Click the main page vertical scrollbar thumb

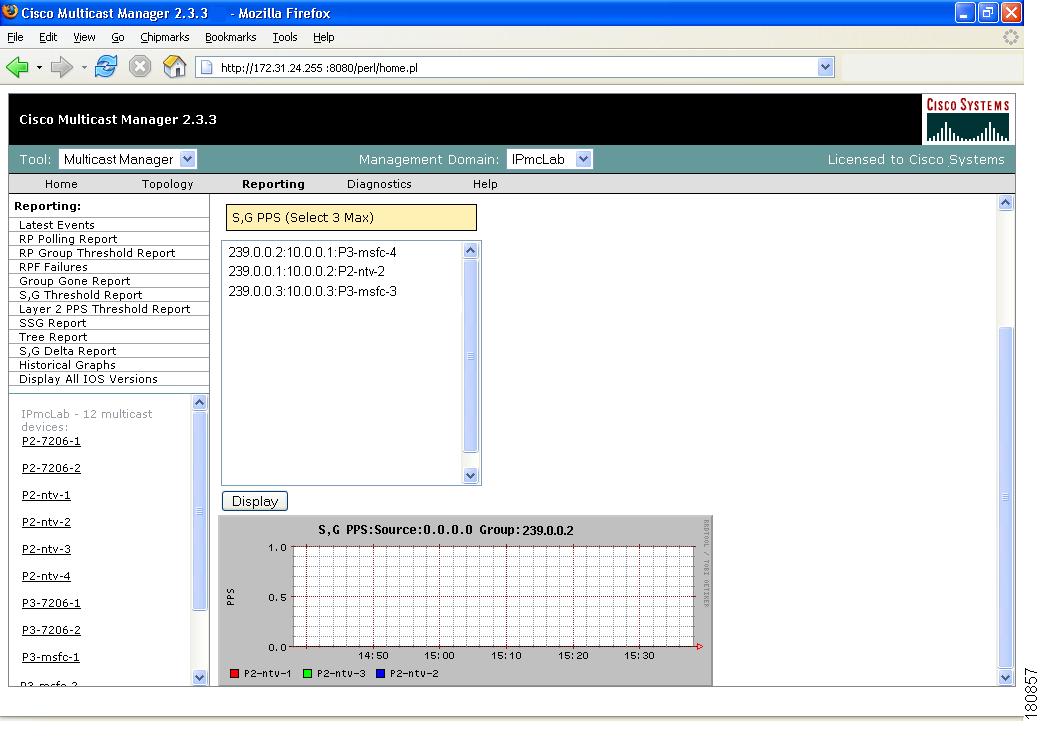coord(1006,497)
